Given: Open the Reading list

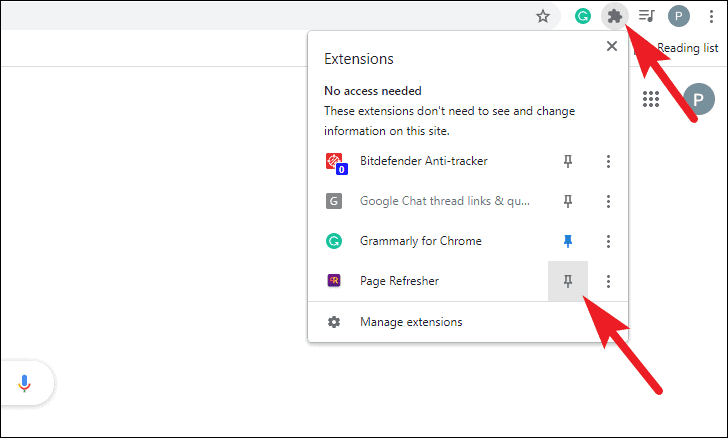Looking at the screenshot, I should coord(687,48).
